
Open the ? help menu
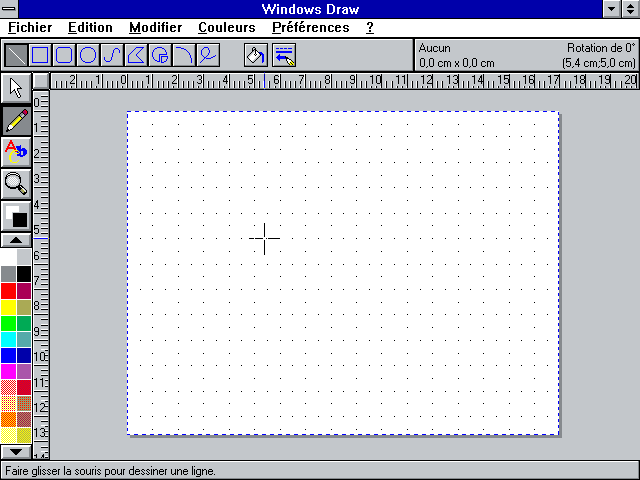(370, 28)
